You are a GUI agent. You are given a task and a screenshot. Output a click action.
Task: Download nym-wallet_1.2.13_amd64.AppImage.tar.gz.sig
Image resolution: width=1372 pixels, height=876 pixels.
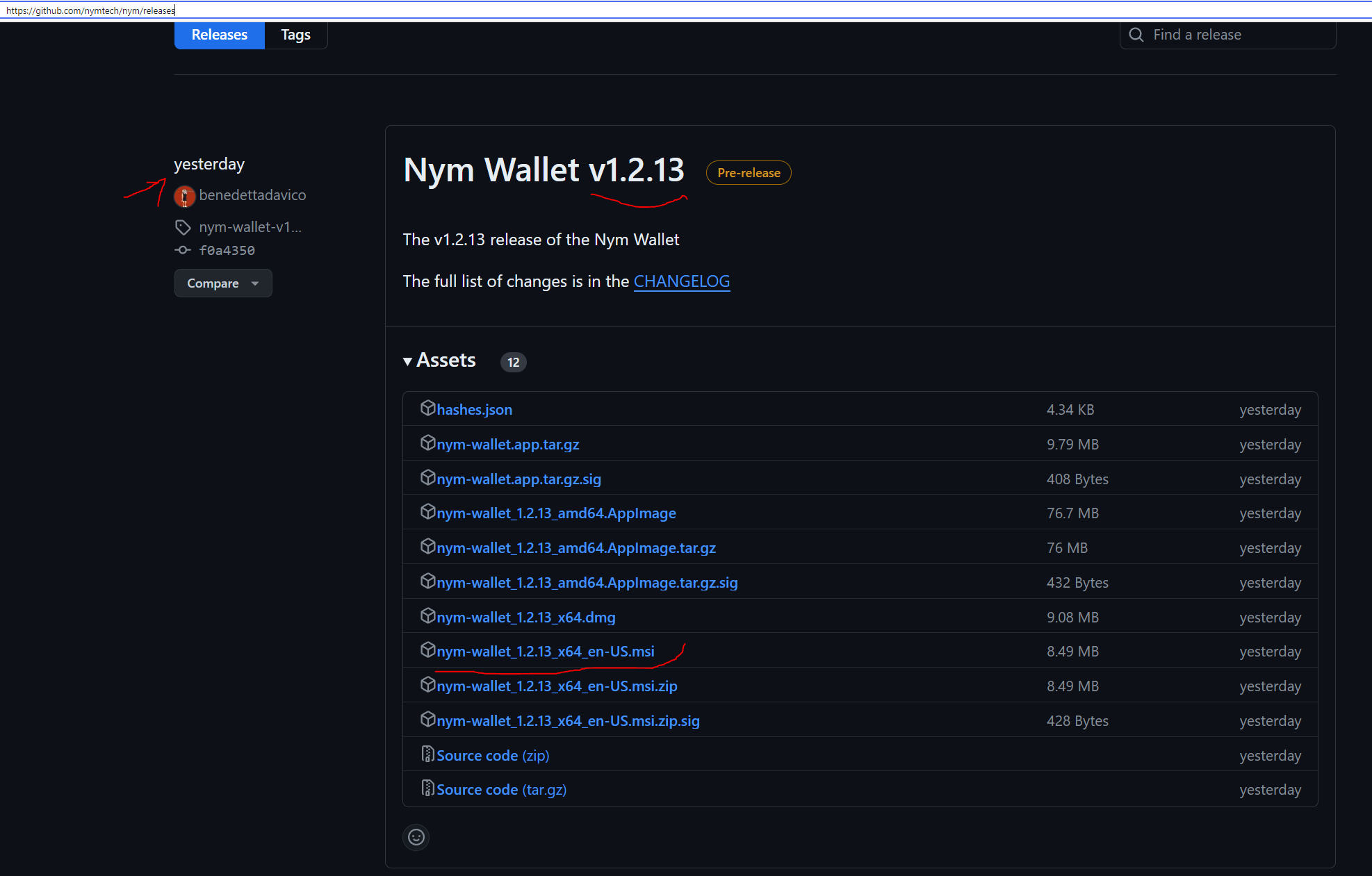click(587, 583)
